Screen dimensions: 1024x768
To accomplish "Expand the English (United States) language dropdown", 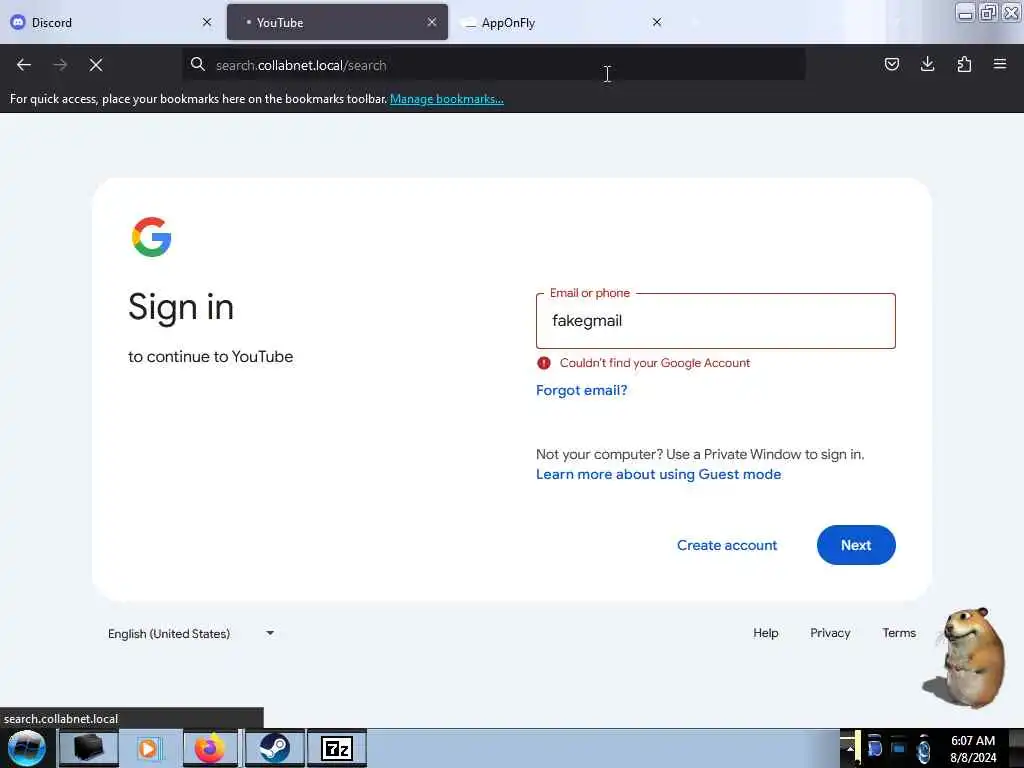I will point(191,633).
